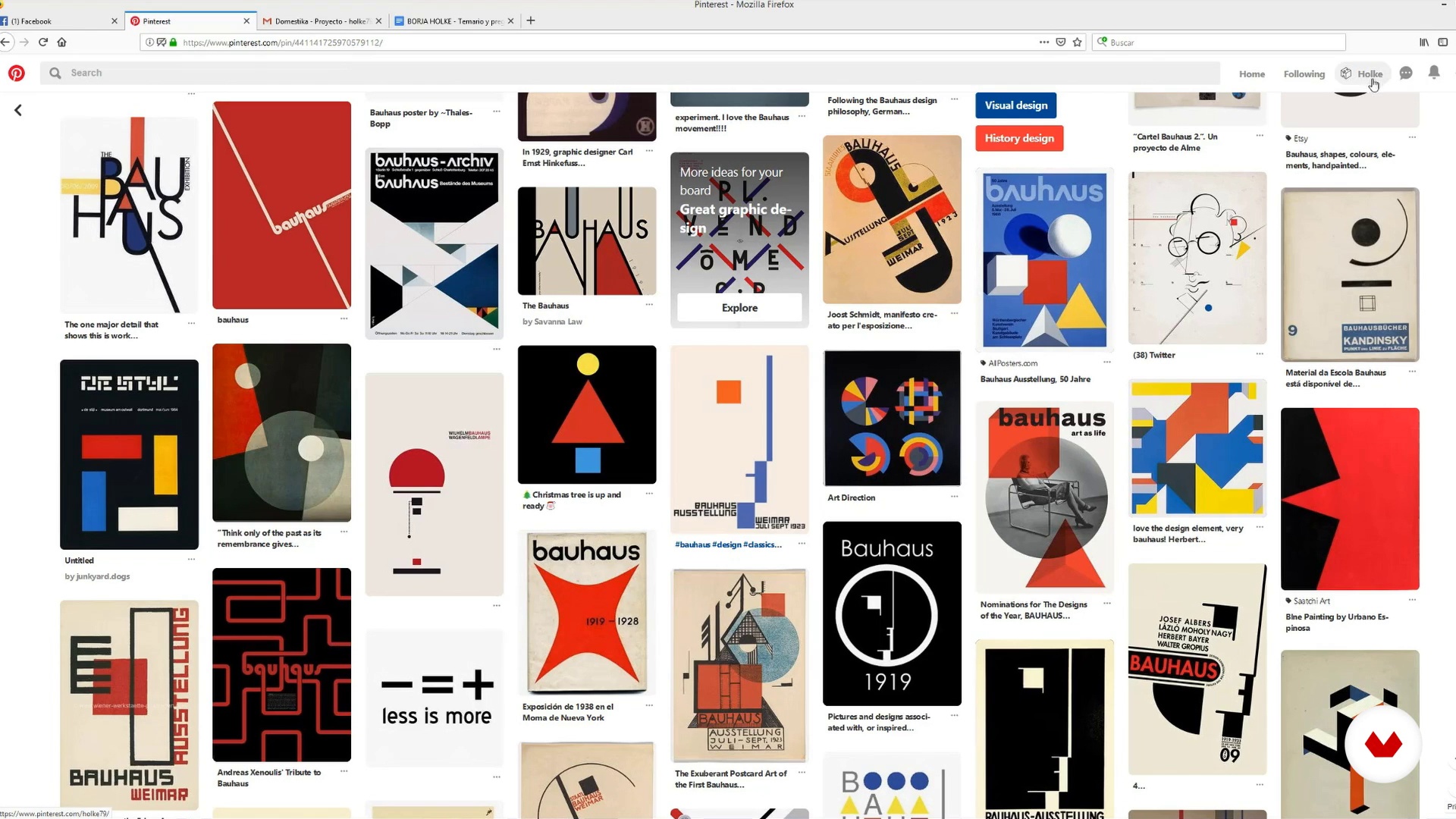The height and width of the screenshot is (819, 1456).
Task: Open the messages chat bubble icon
Action: tap(1406, 73)
